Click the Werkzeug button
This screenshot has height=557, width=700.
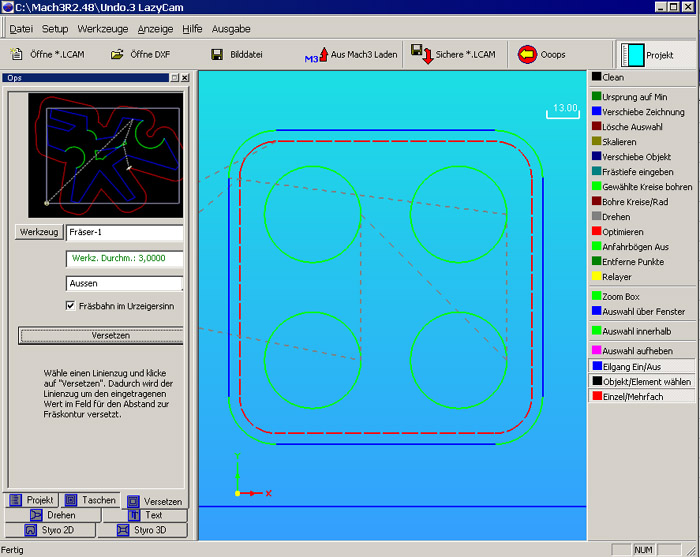click(40, 232)
